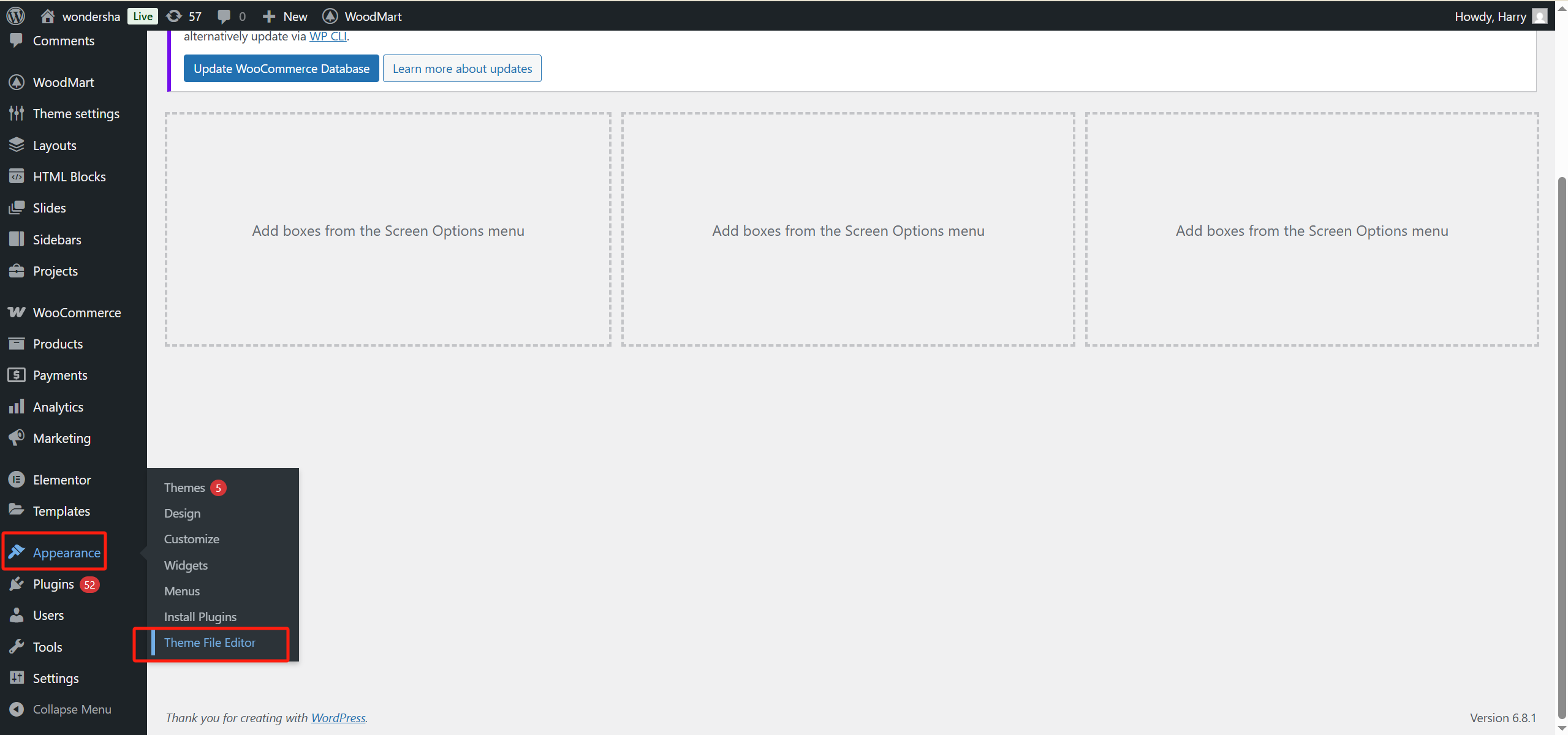The width and height of the screenshot is (1568, 735).
Task: Click Update WooCommerce Database
Action: tap(281, 68)
